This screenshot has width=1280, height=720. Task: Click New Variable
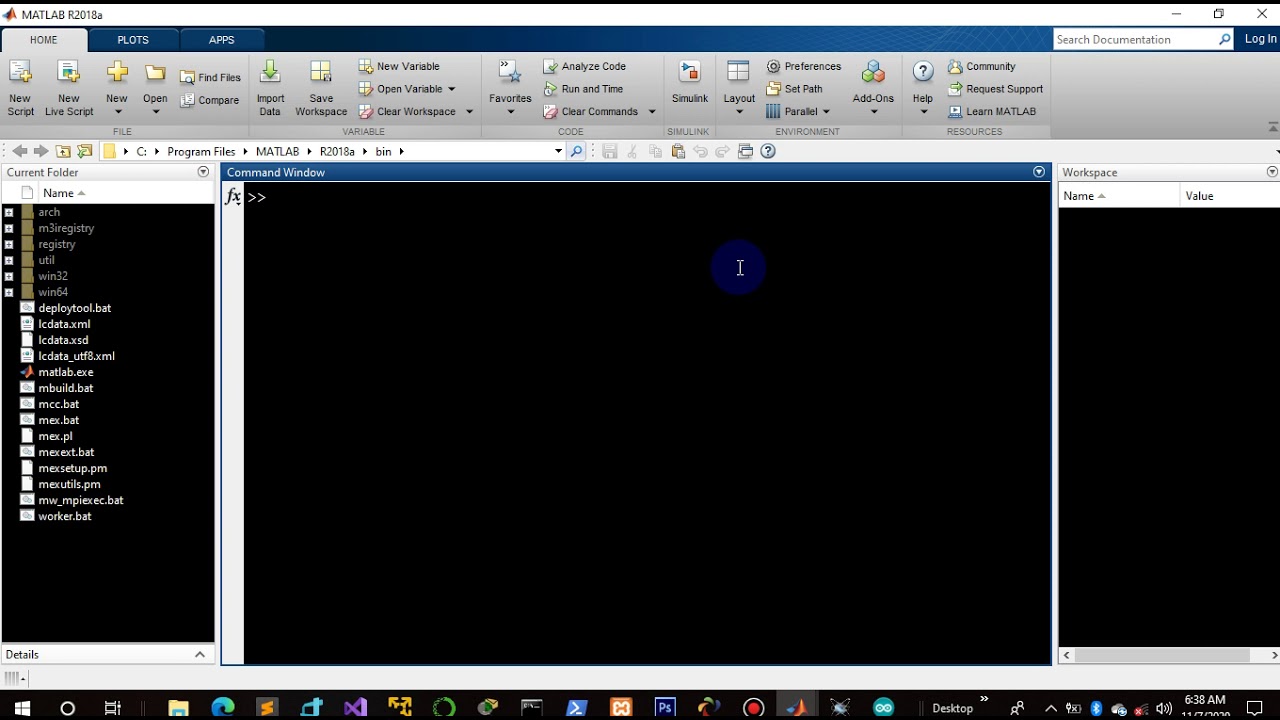(x=399, y=66)
